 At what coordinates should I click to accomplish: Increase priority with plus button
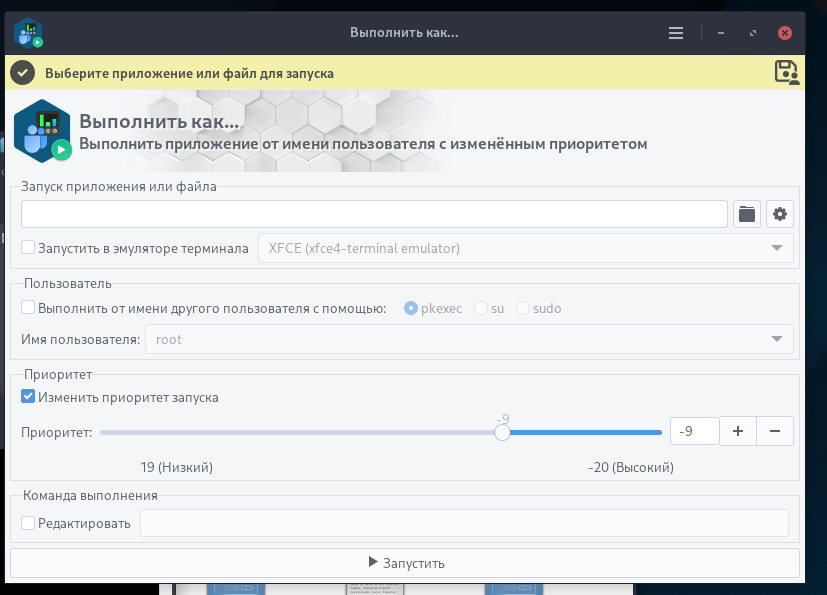tap(738, 431)
